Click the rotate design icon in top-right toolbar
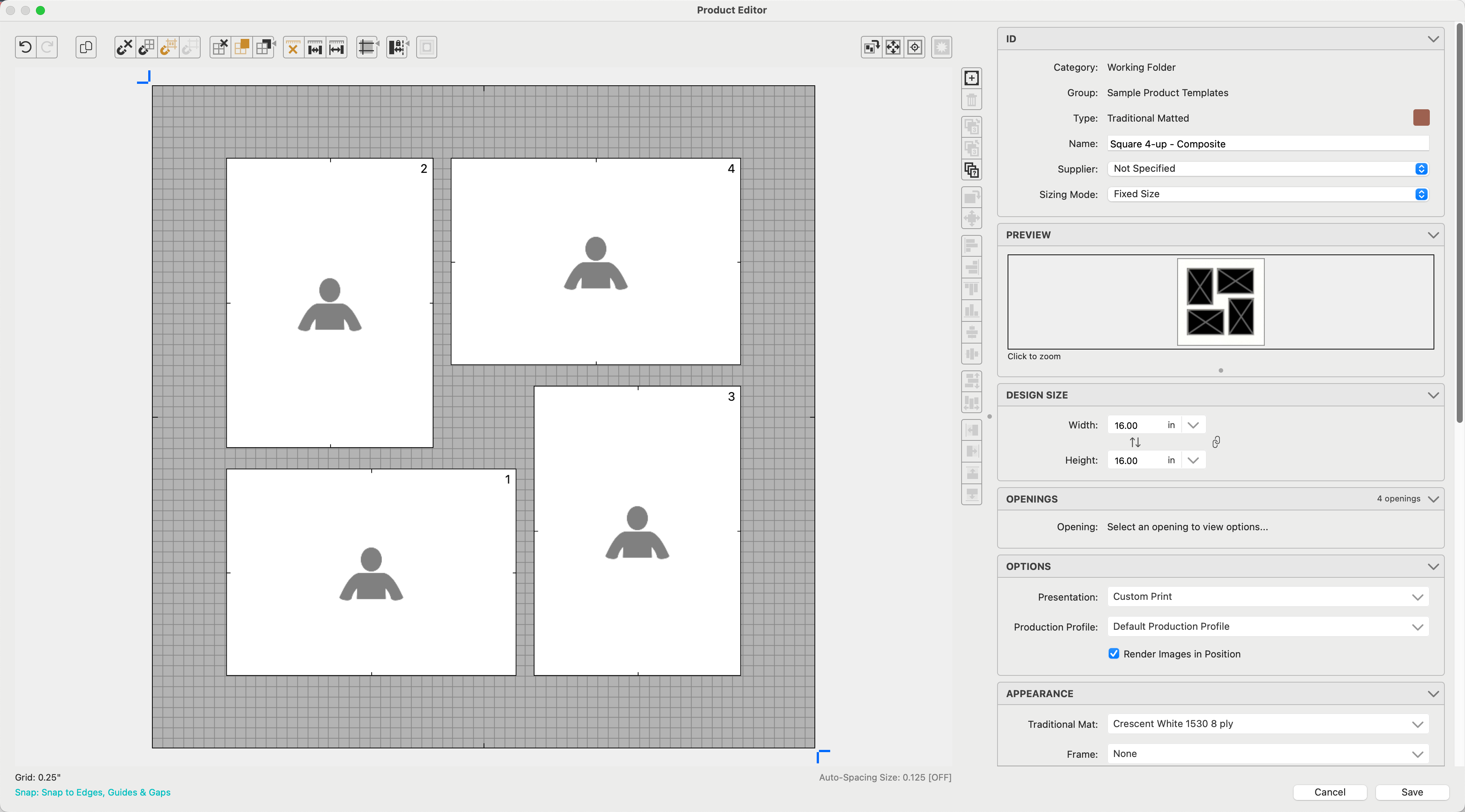The image size is (1465, 812). pos(871,47)
